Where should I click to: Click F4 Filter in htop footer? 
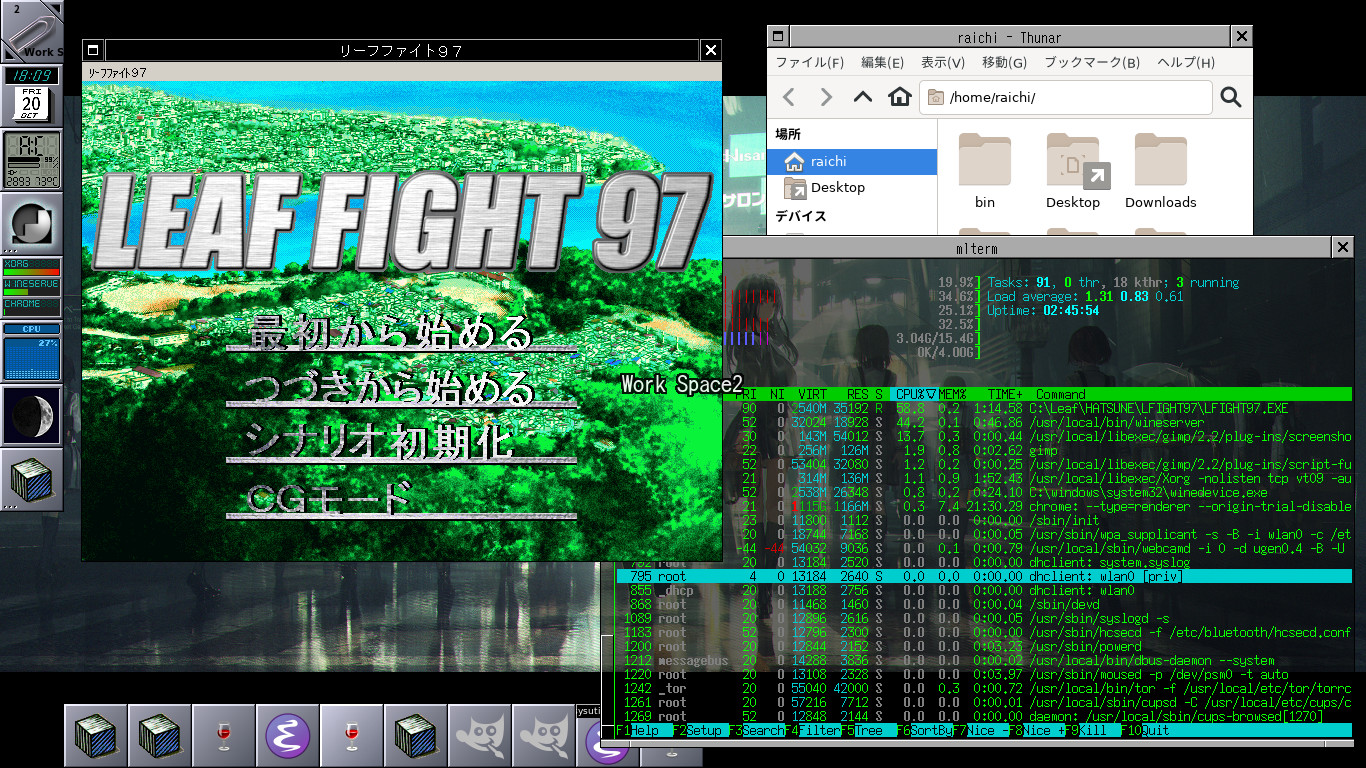click(x=813, y=731)
